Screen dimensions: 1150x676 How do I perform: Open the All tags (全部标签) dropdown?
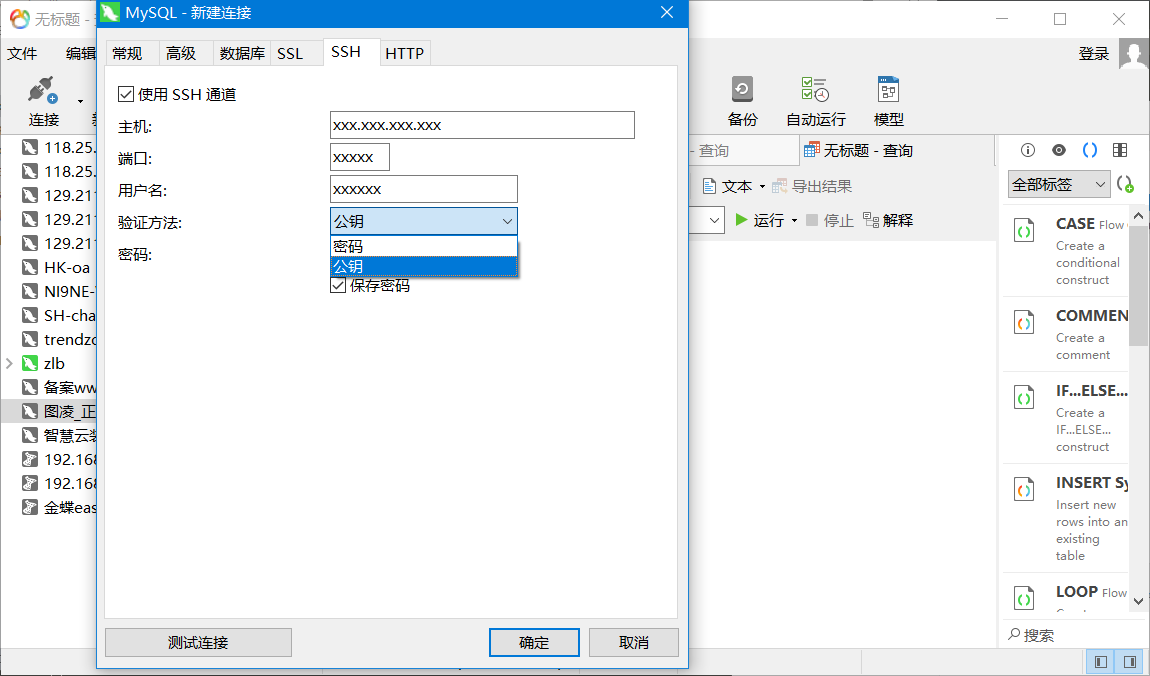tap(1058, 184)
